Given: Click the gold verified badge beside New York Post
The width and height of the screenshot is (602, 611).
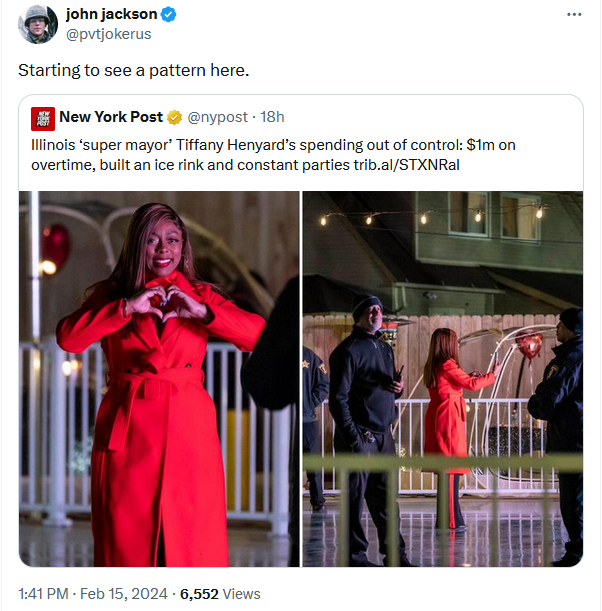Looking at the screenshot, I should coord(174,117).
